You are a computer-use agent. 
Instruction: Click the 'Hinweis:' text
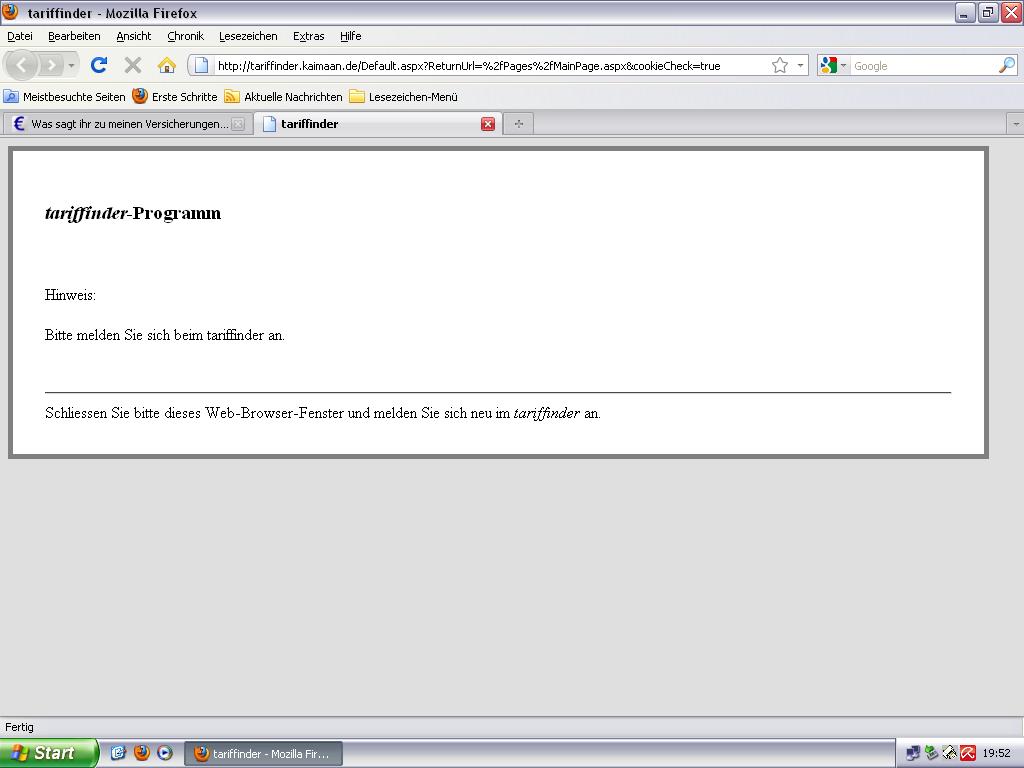pos(70,295)
